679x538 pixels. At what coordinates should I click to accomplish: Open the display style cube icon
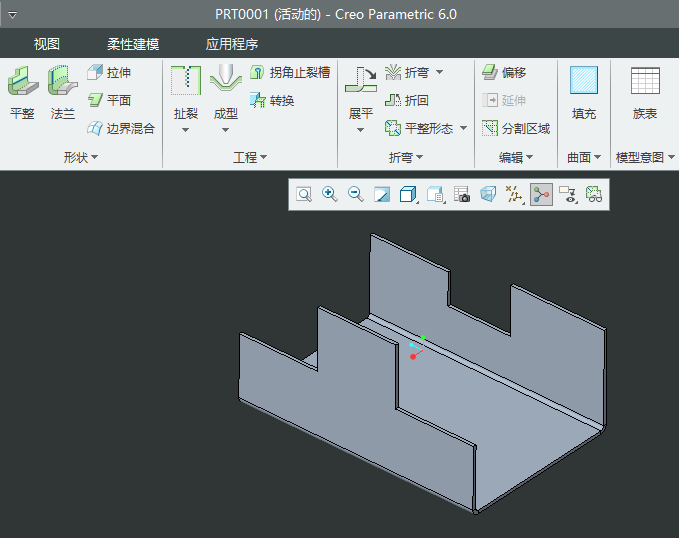click(408, 194)
